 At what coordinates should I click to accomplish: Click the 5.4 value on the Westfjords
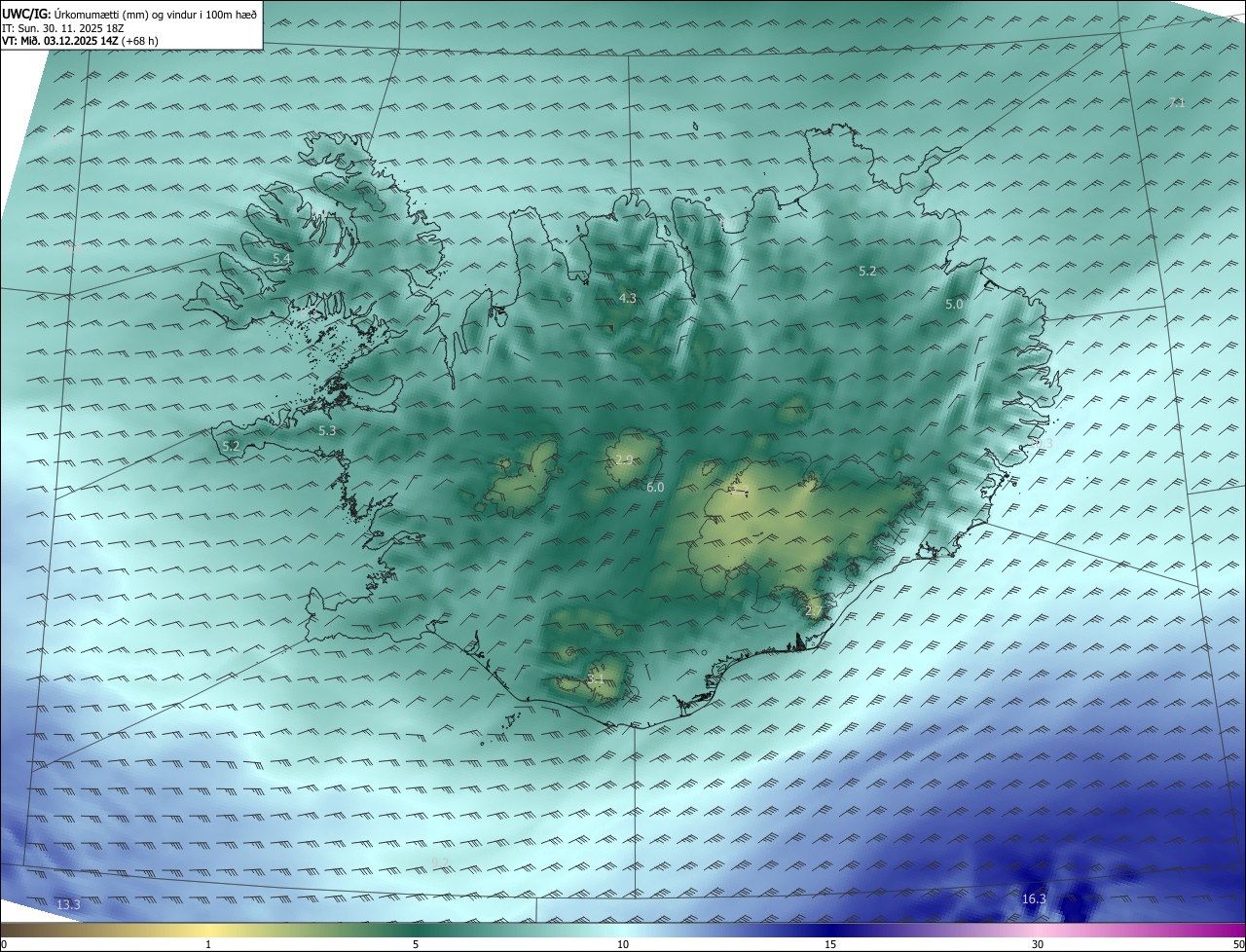pyautogui.click(x=281, y=259)
